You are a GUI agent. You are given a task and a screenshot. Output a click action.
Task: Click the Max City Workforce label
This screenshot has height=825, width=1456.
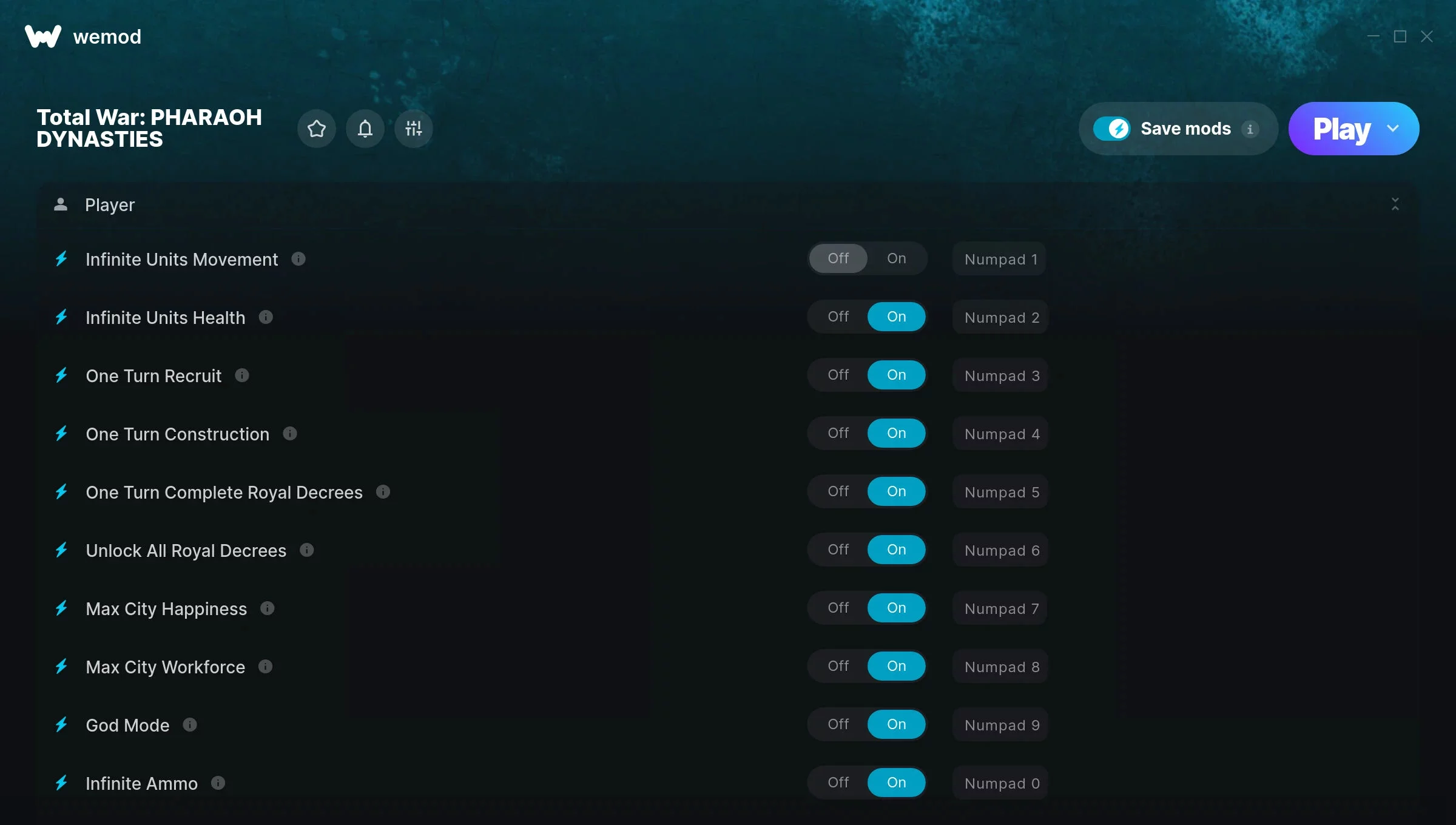tap(166, 667)
